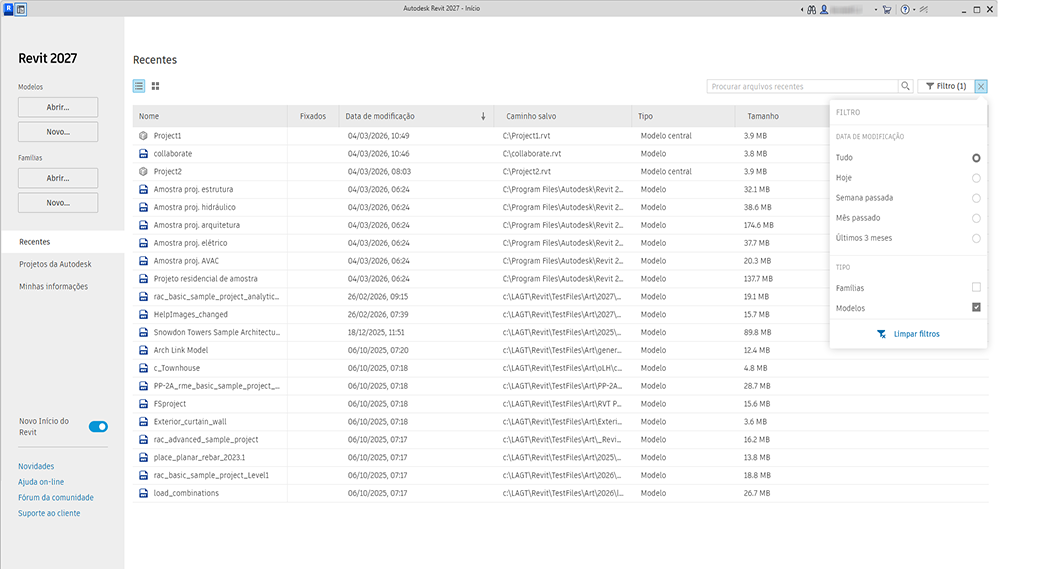Switch to list view of recent files

(139, 86)
